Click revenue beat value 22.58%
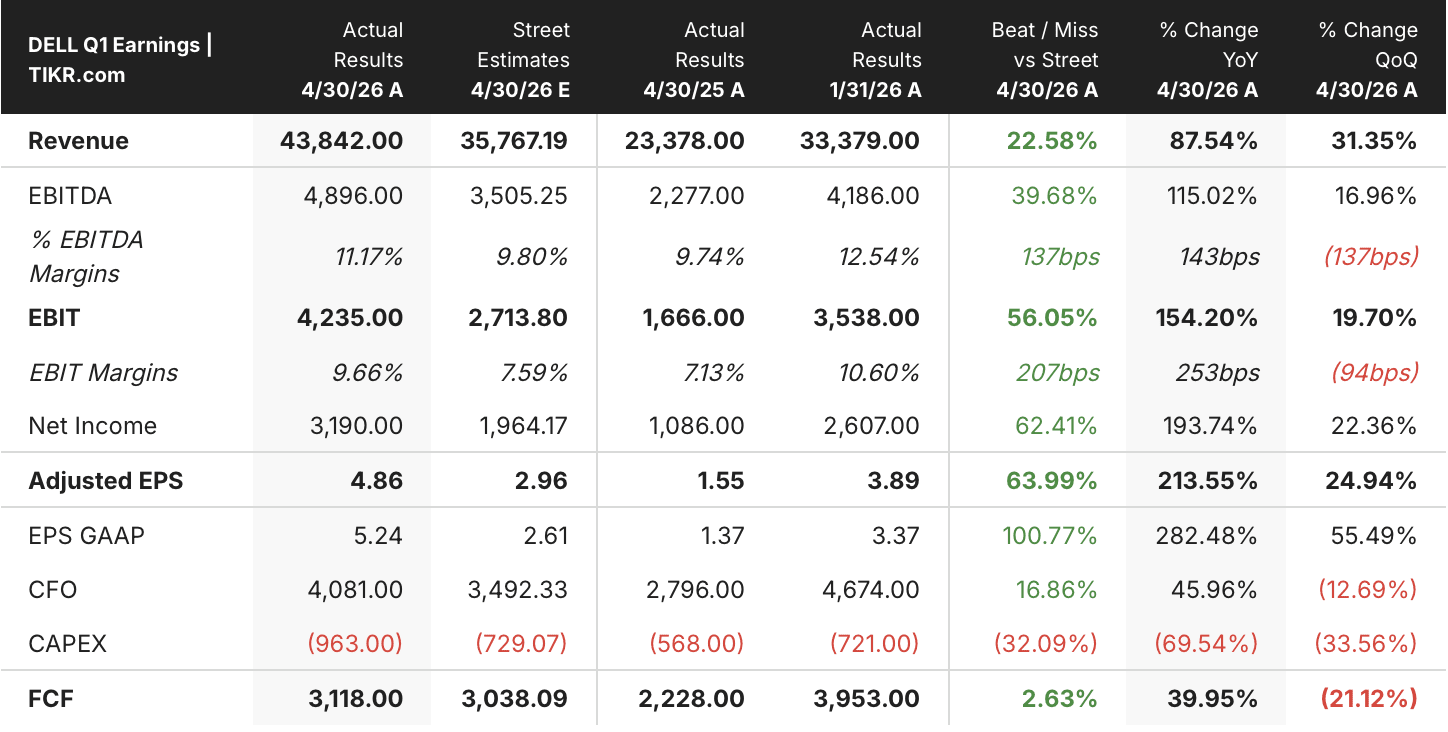 click(1052, 141)
